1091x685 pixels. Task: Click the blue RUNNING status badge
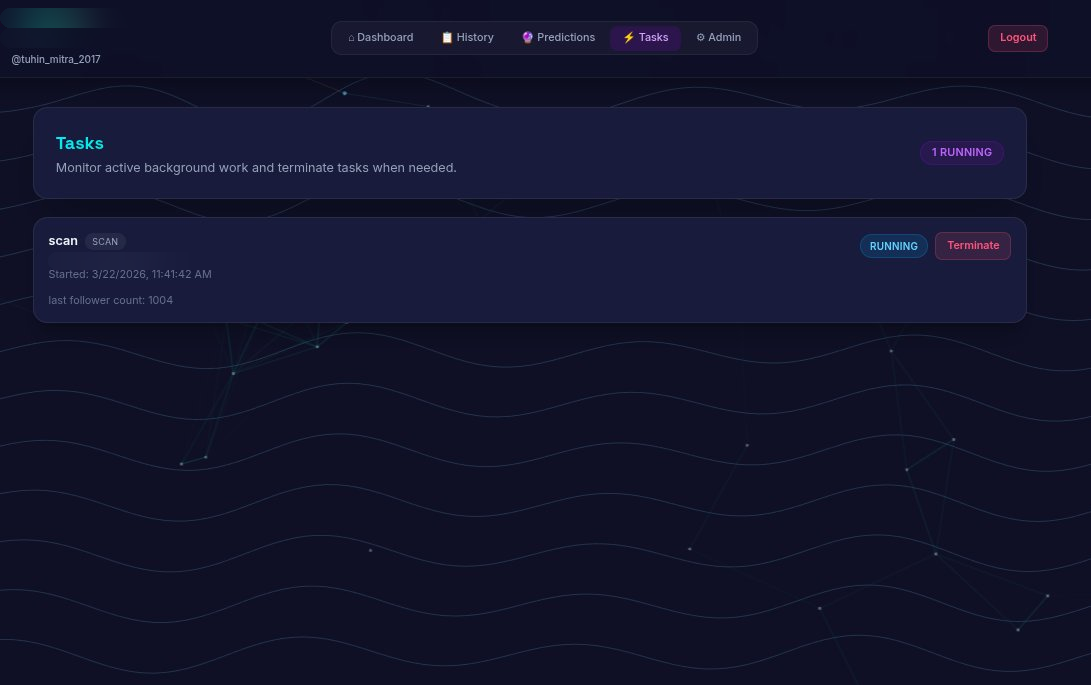pyautogui.click(x=893, y=246)
